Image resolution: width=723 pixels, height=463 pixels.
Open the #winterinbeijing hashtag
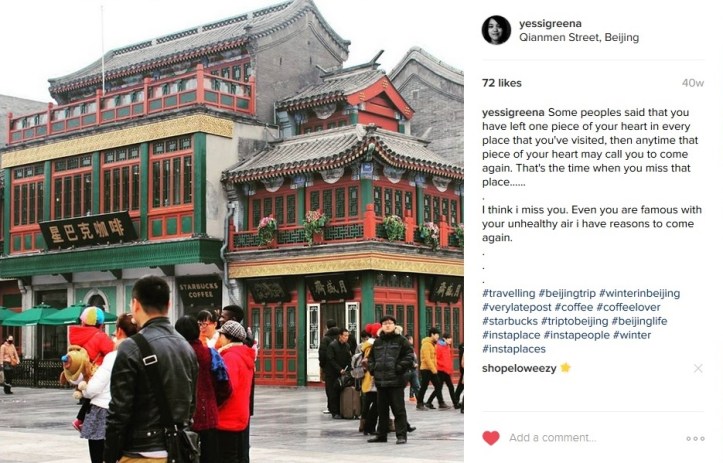pos(640,293)
